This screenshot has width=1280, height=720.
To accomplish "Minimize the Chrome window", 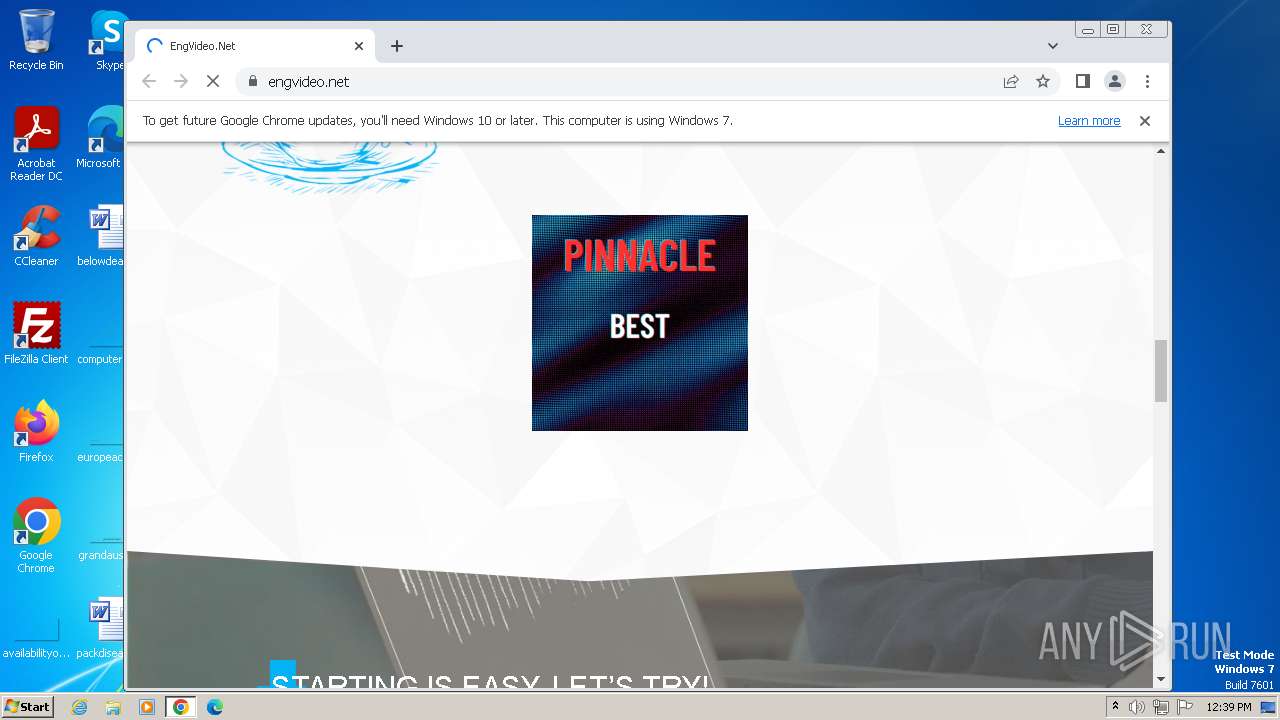I will 1088,30.
